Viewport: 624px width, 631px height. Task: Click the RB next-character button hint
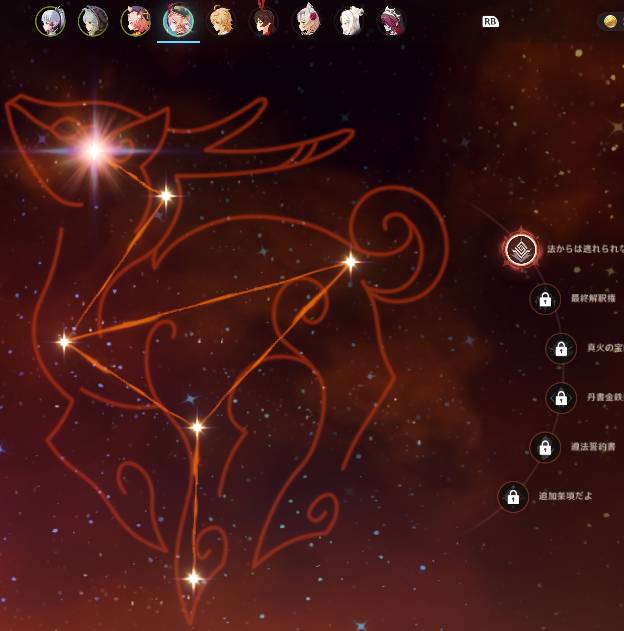pos(490,22)
